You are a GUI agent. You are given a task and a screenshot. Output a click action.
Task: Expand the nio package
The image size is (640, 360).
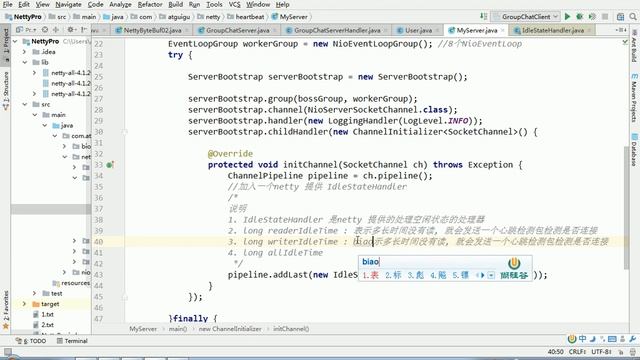[64, 272]
